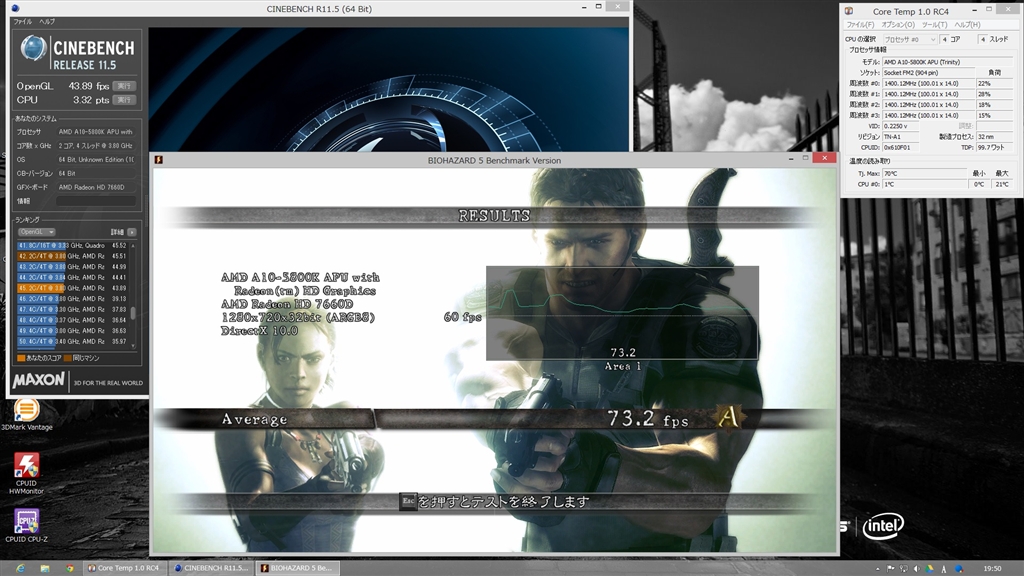Click the CPUID 0x610F01 value
Viewport: 1024px width, 576px height.
901,148
